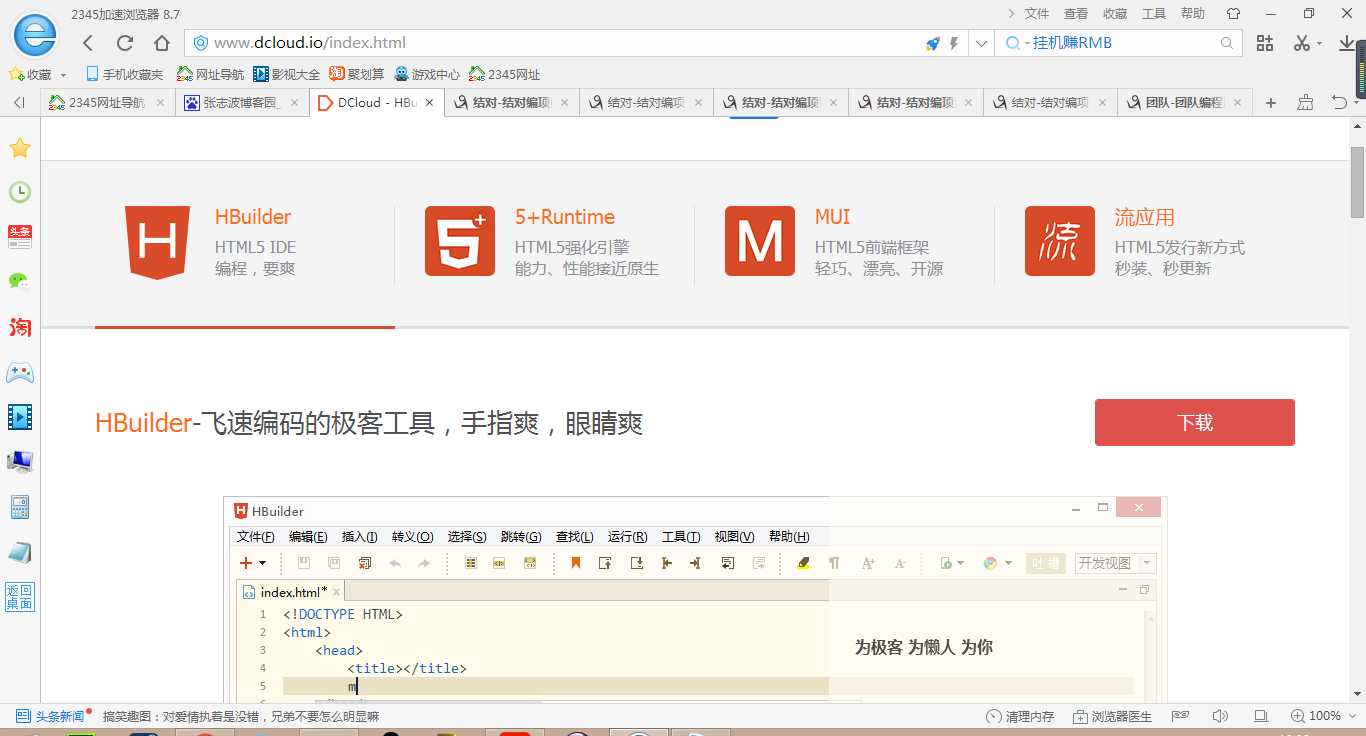
Task: Go to browser home page
Action: [x=162, y=43]
